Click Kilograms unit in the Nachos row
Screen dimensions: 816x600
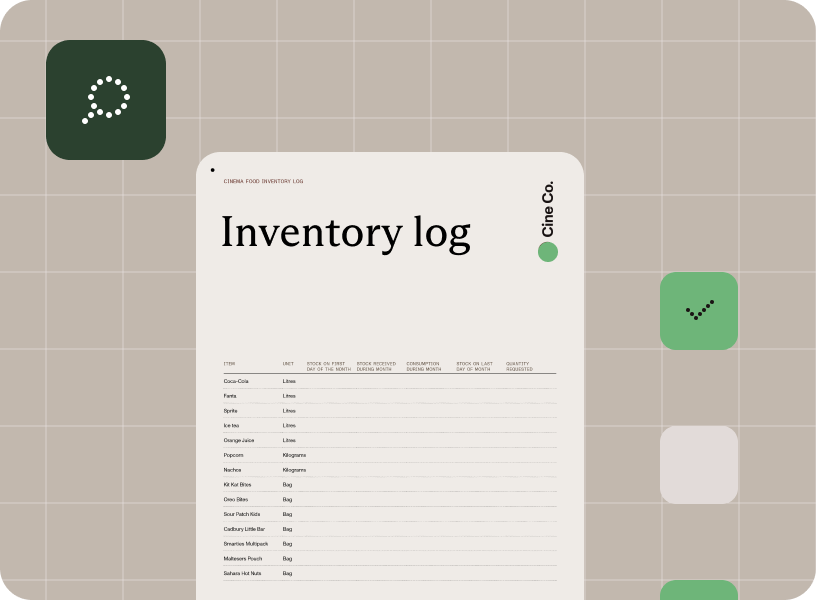click(x=294, y=470)
